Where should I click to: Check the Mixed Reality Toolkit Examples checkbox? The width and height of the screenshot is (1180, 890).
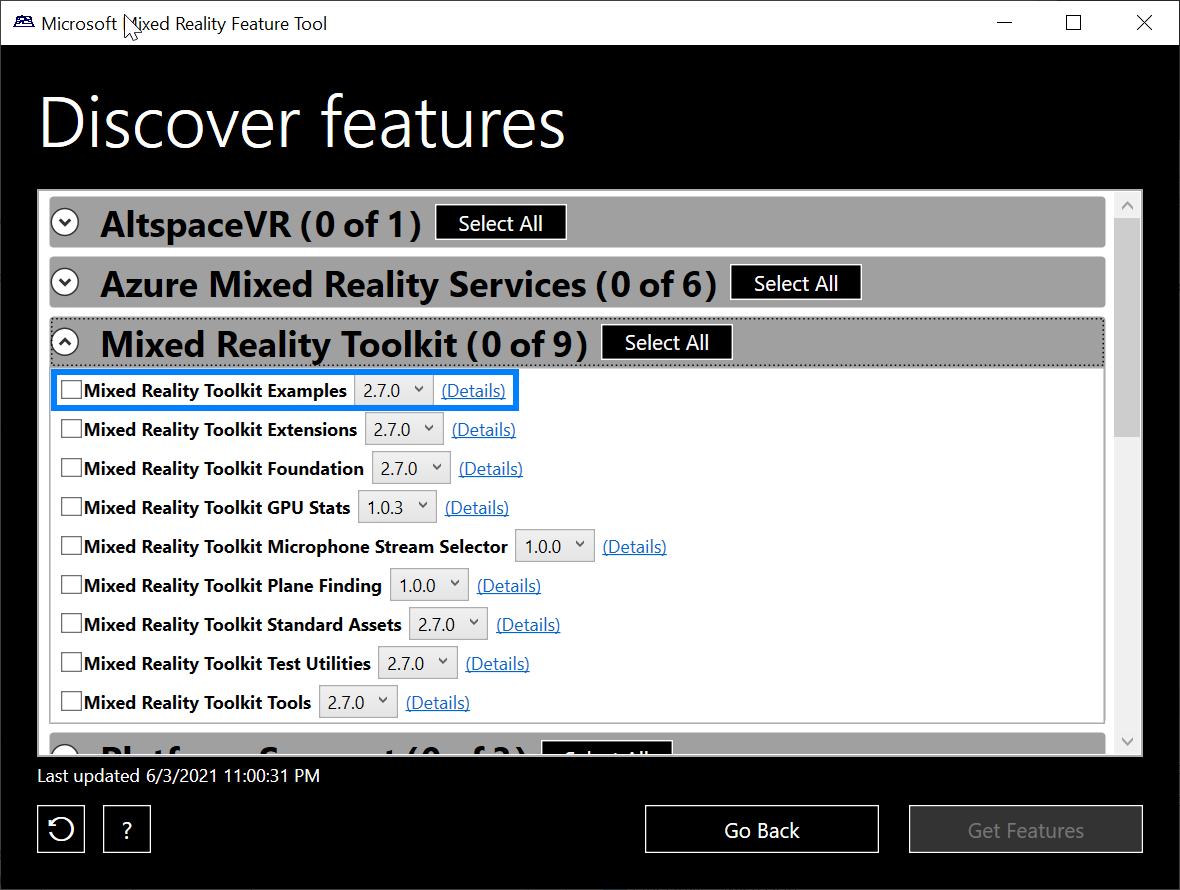pos(71,389)
